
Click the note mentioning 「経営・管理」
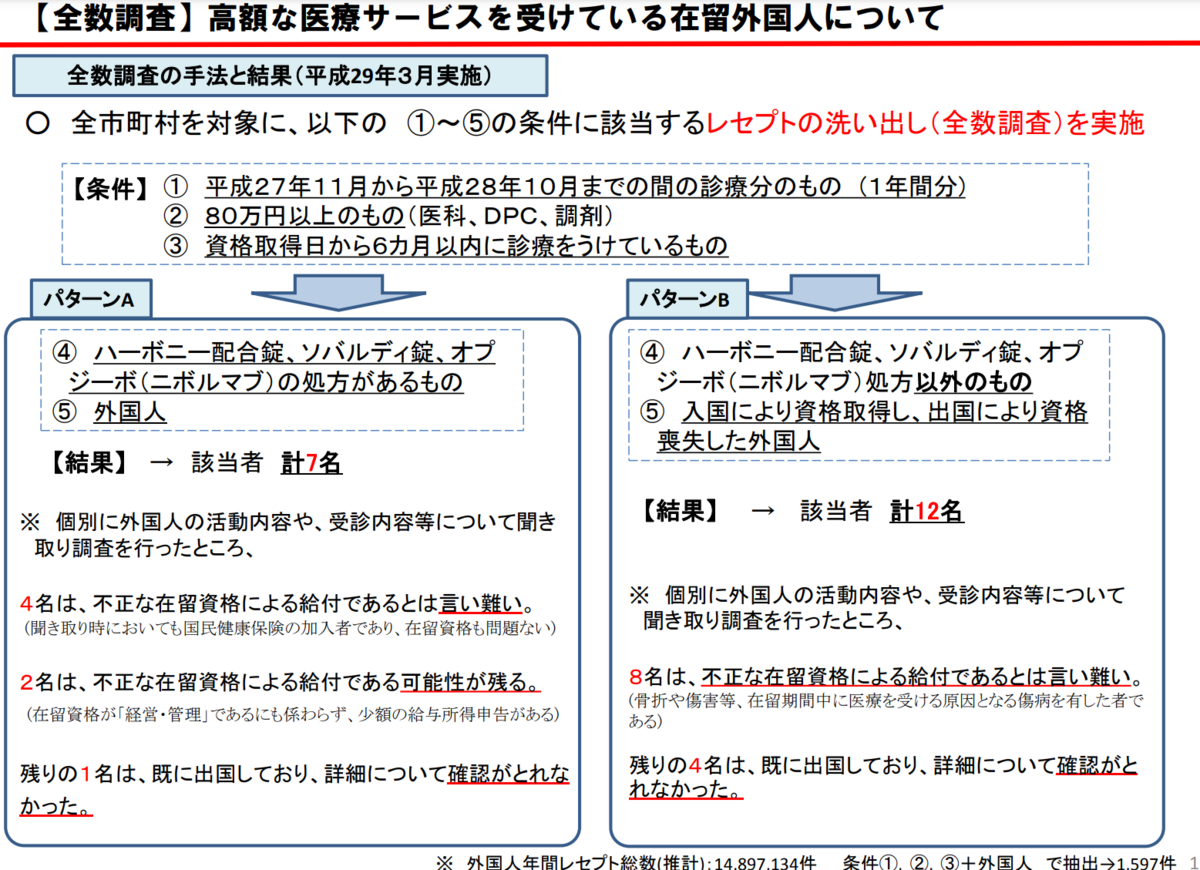pyautogui.click(x=293, y=714)
